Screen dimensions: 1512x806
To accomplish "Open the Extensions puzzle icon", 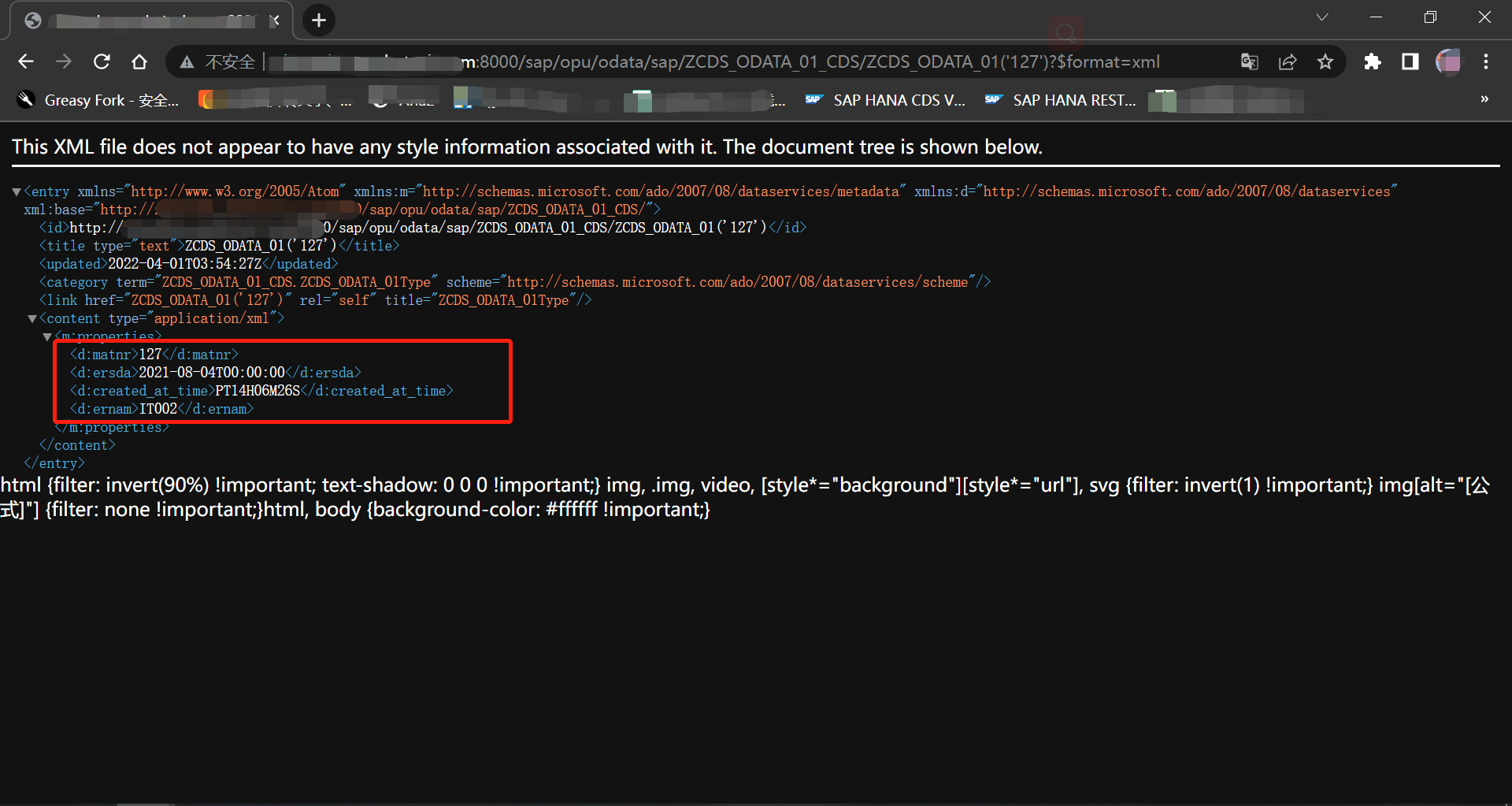I will click(x=1373, y=61).
